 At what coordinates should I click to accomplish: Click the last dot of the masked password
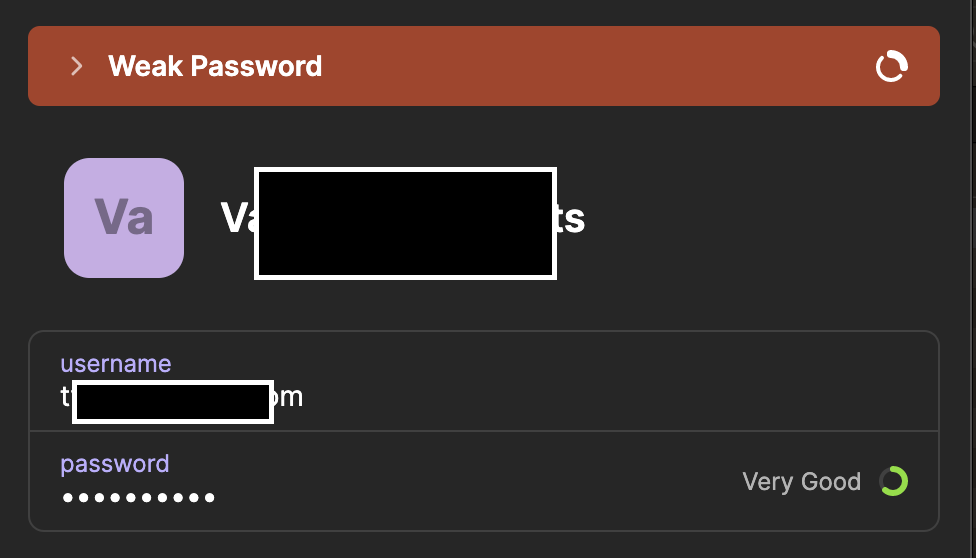[x=210, y=497]
